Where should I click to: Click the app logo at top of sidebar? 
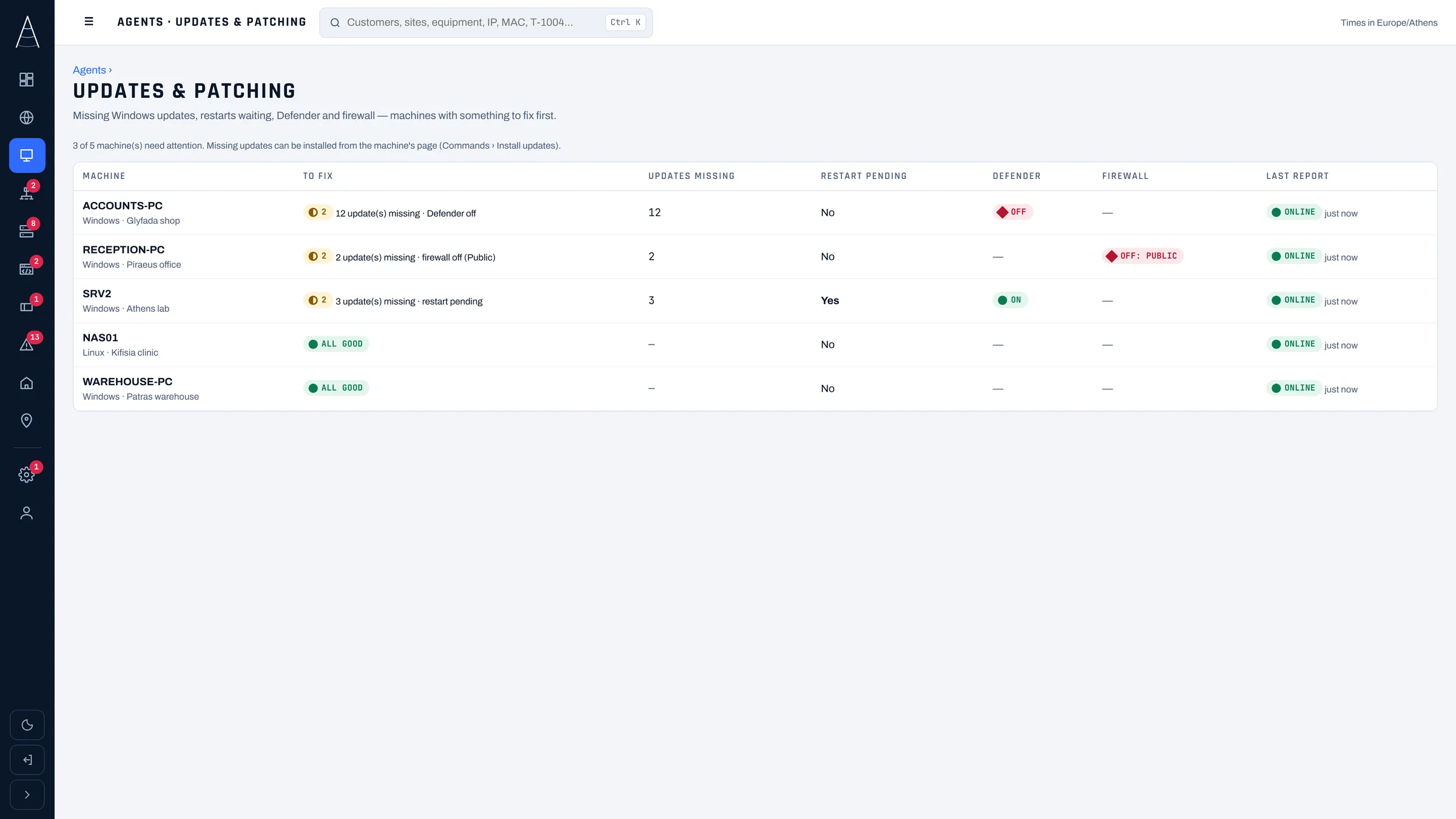(x=27, y=32)
